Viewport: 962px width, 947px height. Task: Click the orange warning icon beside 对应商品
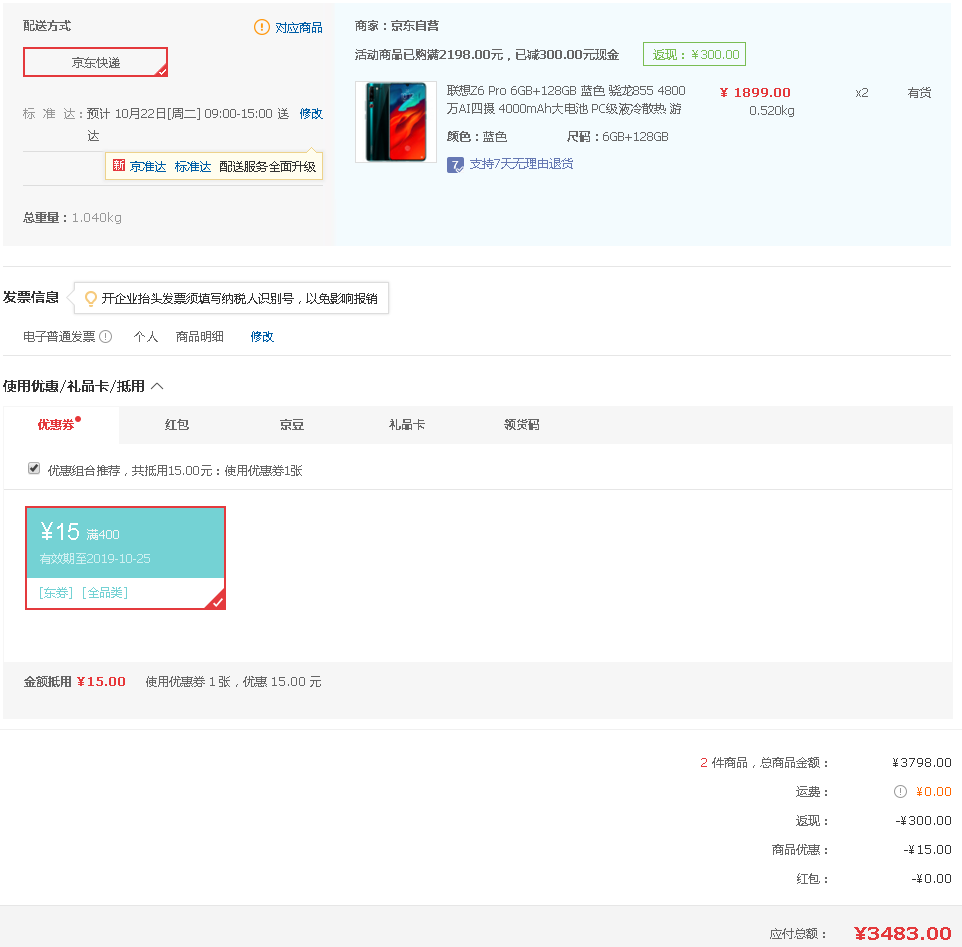(x=261, y=27)
